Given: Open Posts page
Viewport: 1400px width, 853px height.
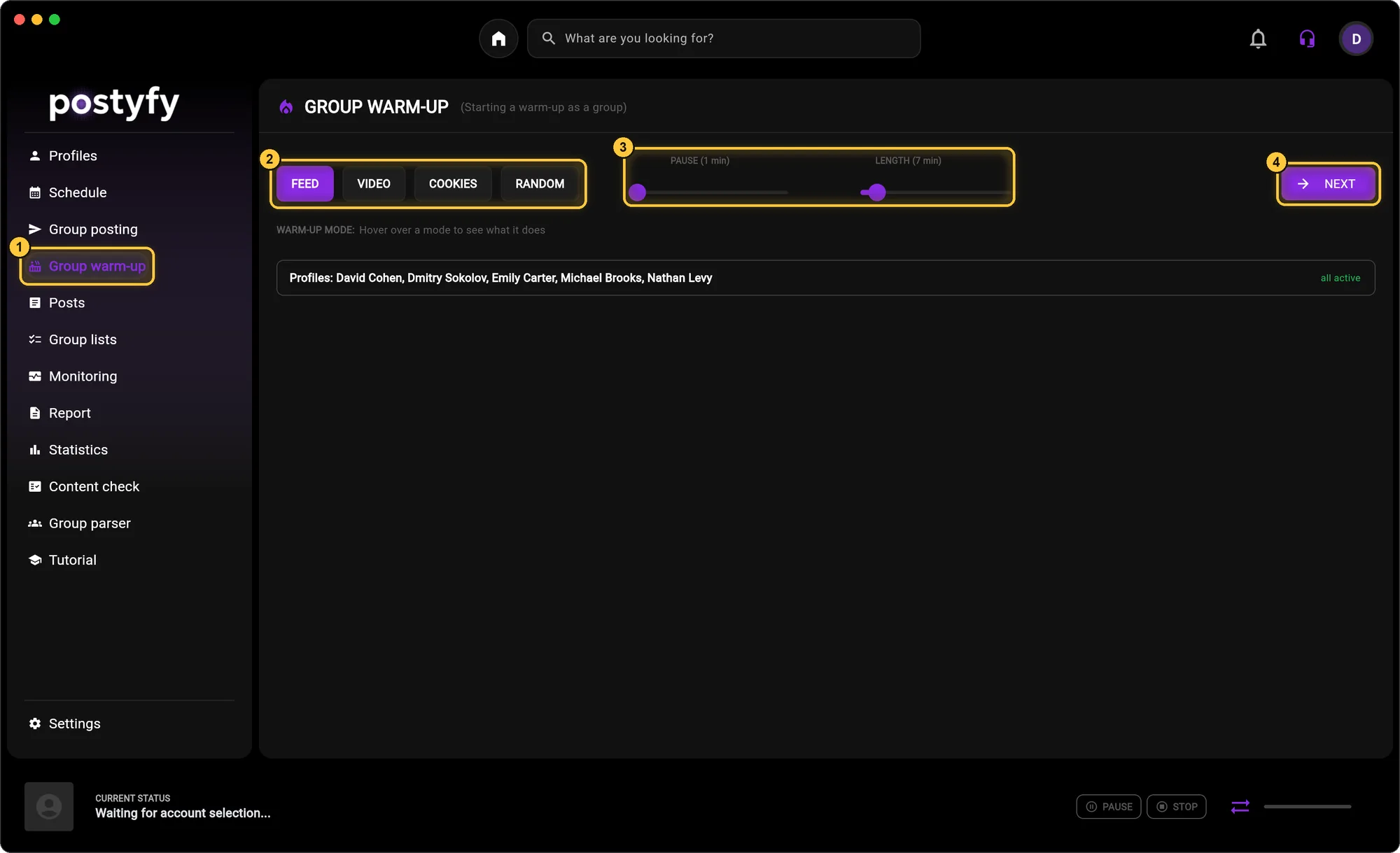Looking at the screenshot, I should [66, 303].
